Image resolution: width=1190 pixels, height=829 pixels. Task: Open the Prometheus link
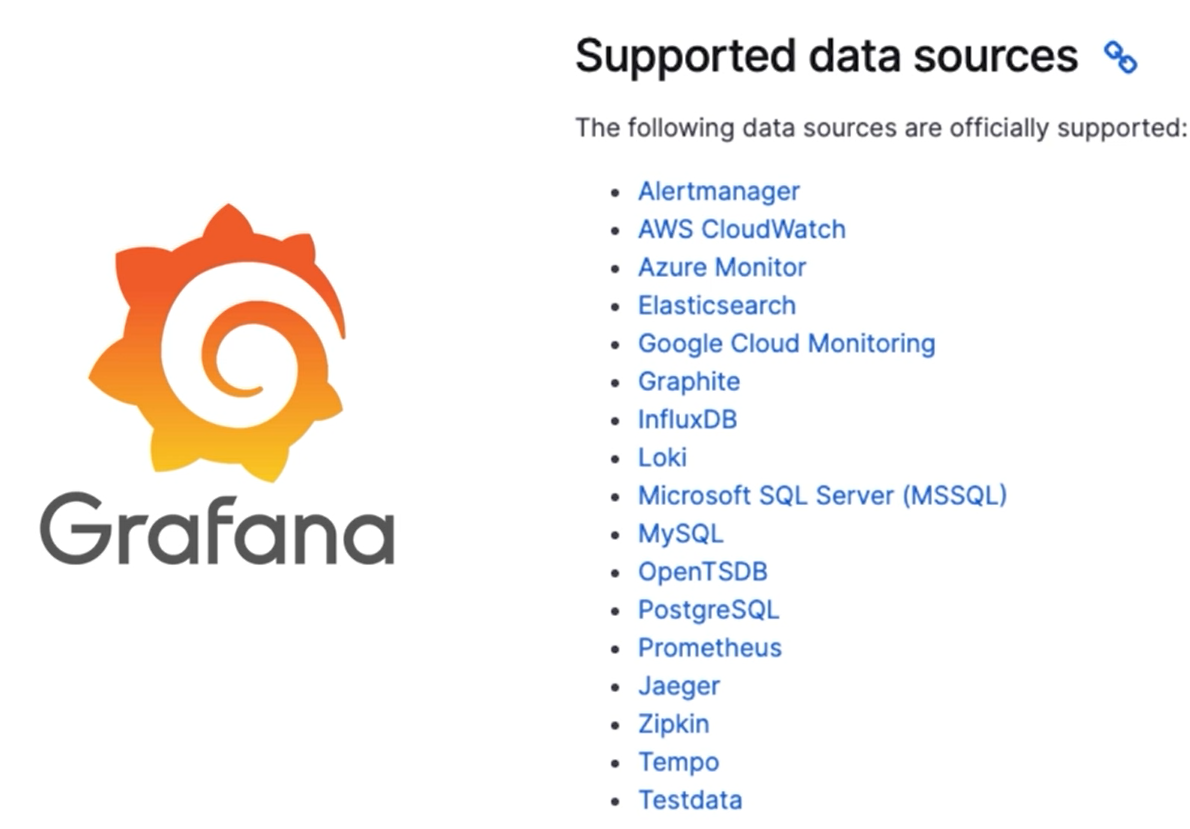pos(710,648)
